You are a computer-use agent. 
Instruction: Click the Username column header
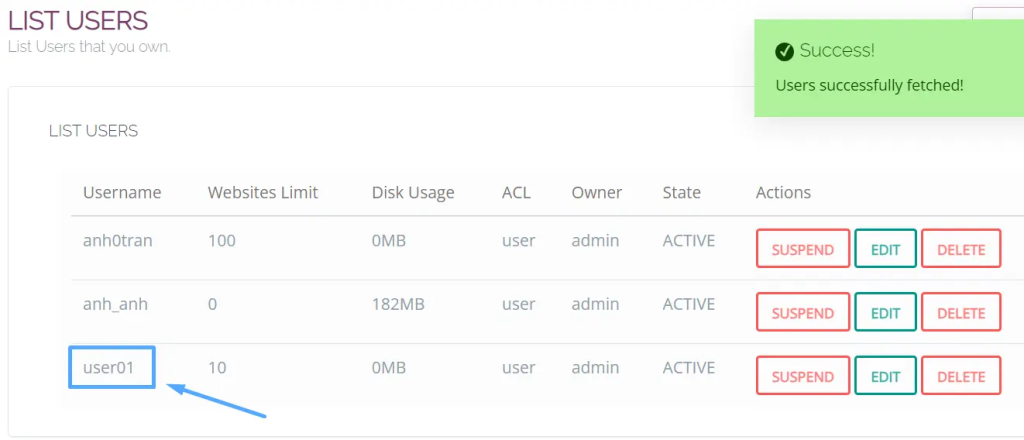122,192
